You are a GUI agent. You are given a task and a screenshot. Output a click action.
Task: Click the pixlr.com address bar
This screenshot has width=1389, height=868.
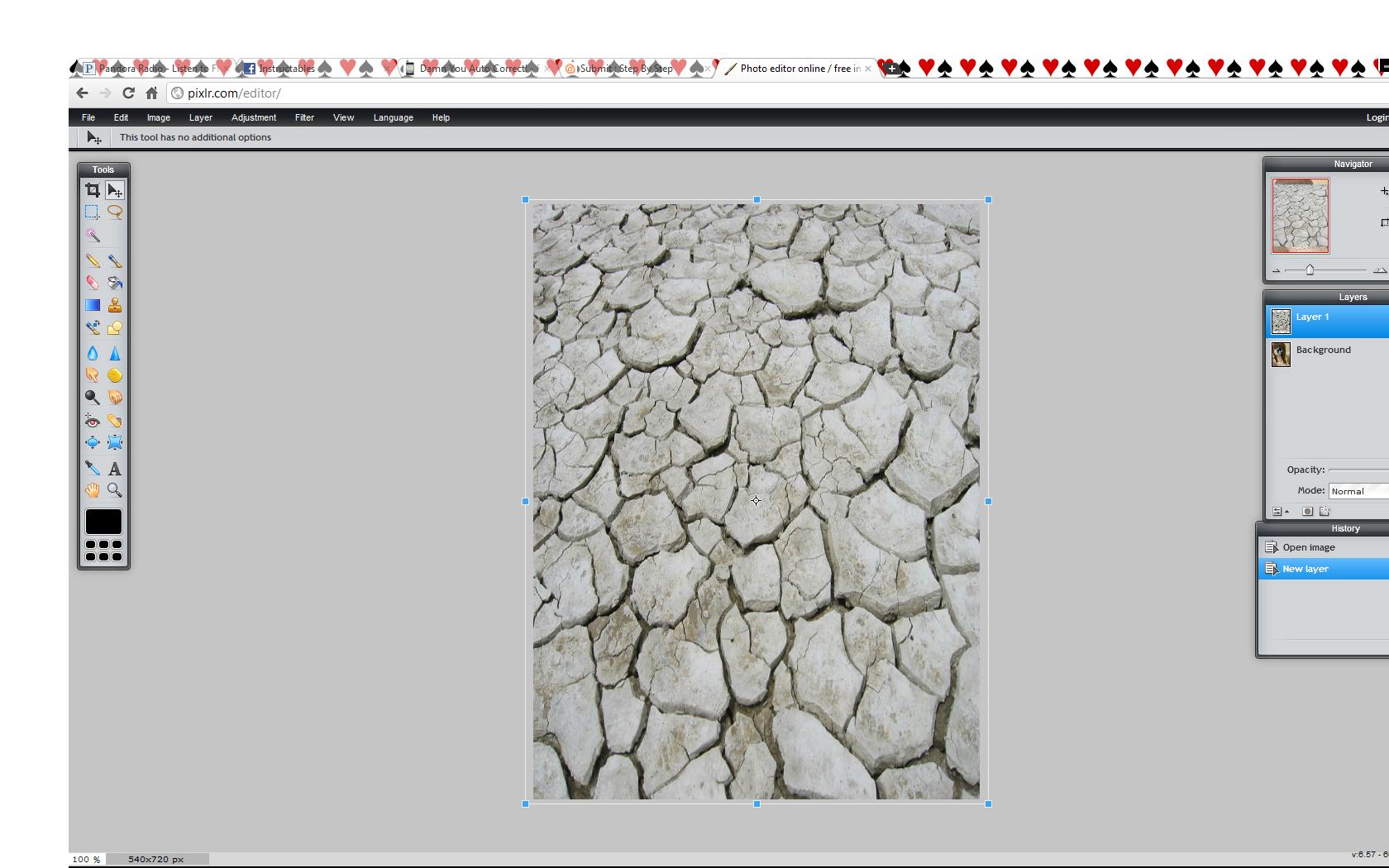pos(777,93)
